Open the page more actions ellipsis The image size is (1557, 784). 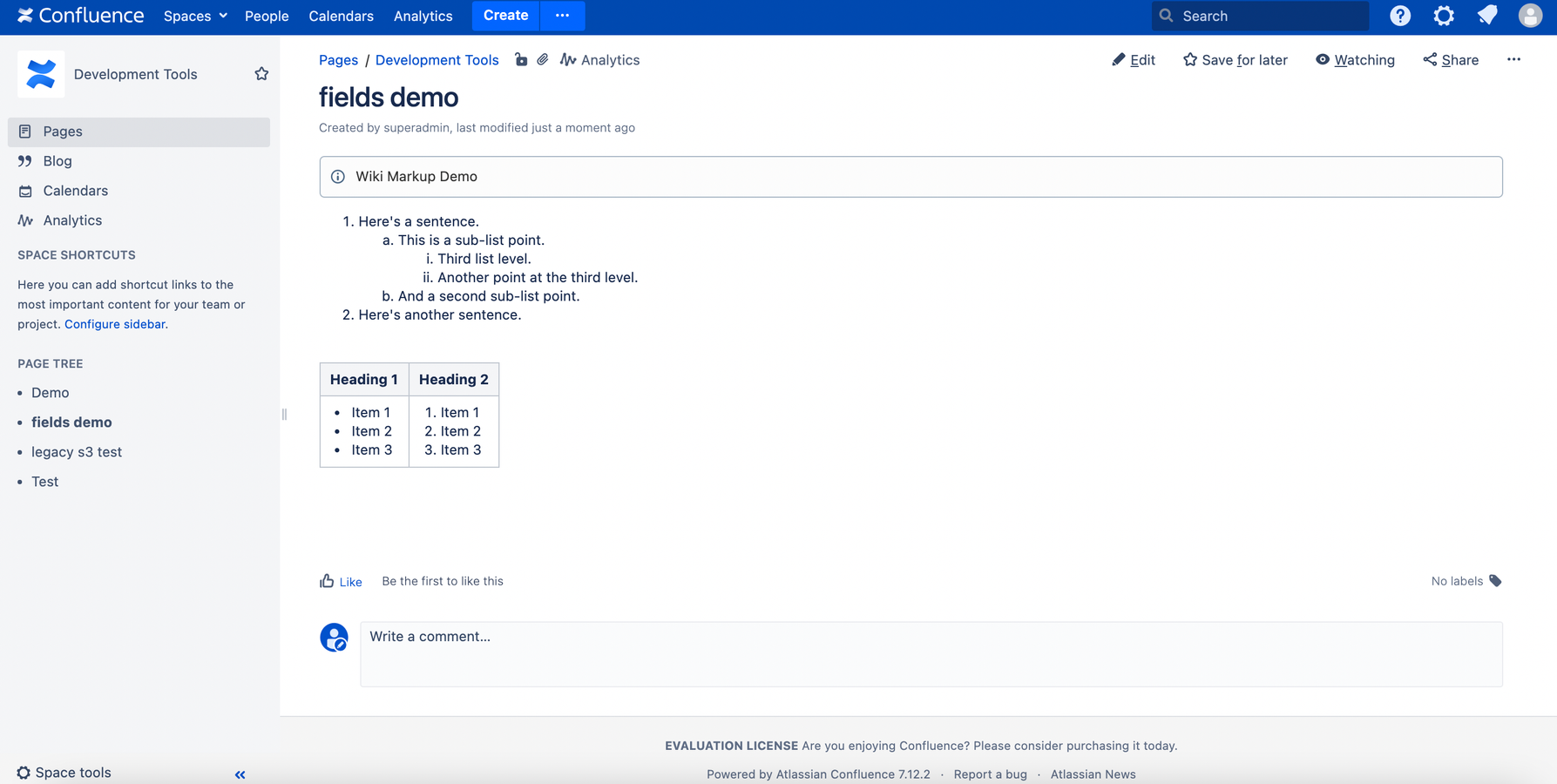pos(1513,59)
